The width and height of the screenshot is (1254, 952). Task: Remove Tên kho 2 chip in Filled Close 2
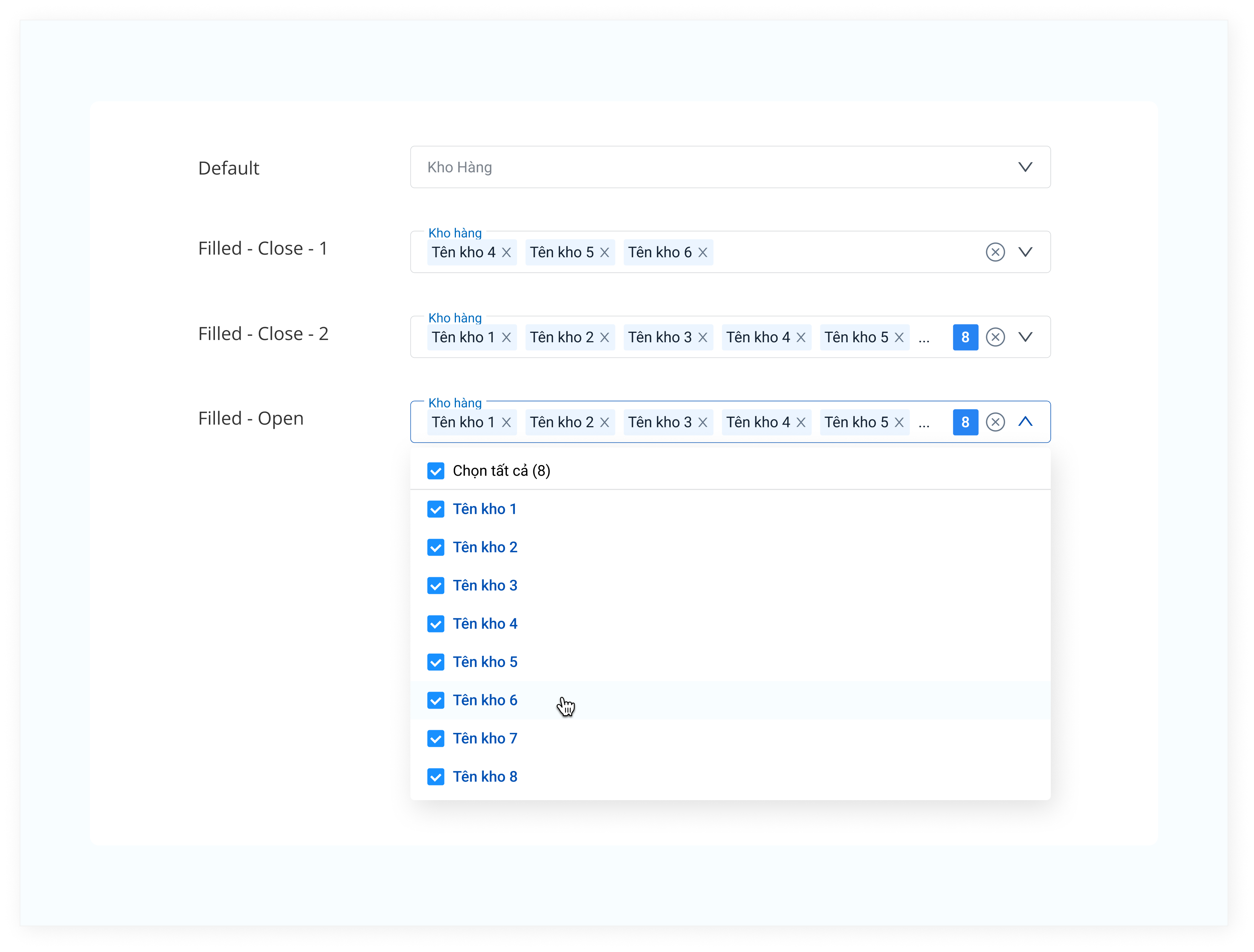tap(604, 337)
